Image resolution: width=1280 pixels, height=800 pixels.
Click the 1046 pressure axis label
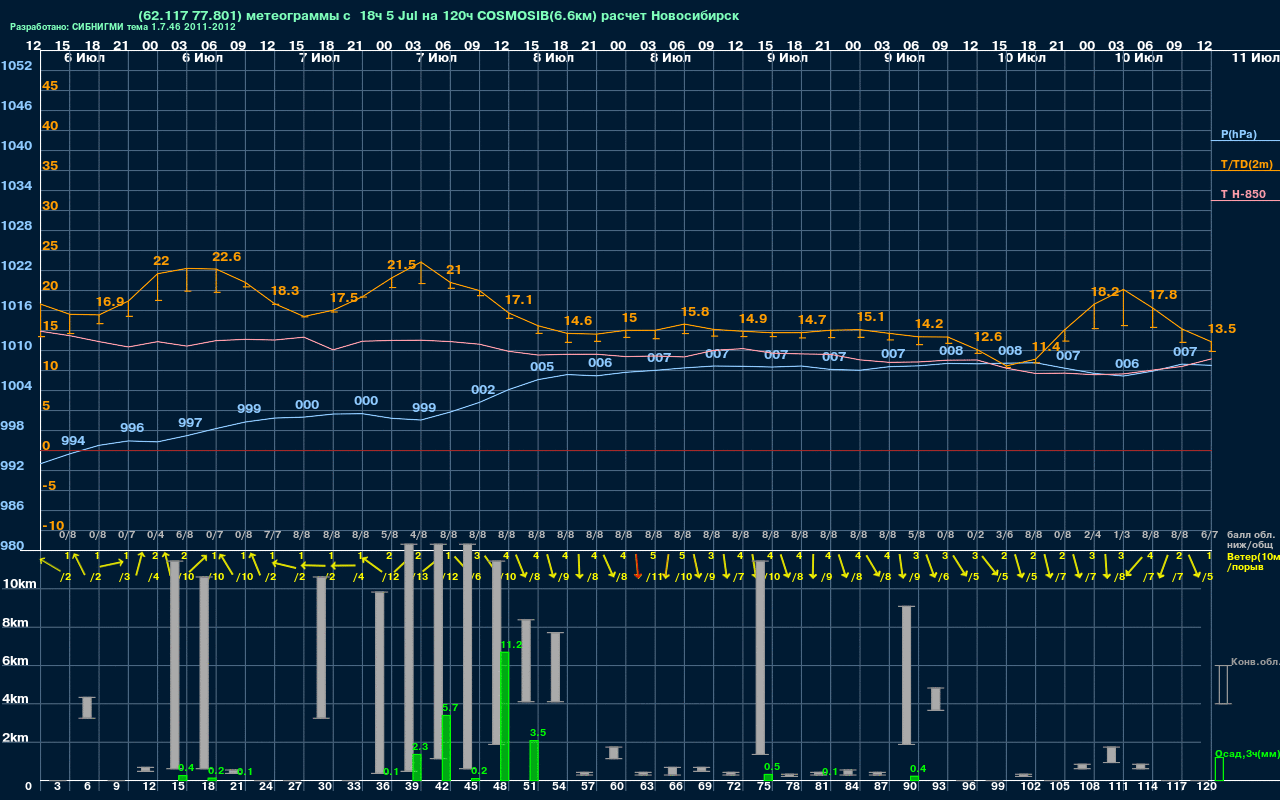16,106
